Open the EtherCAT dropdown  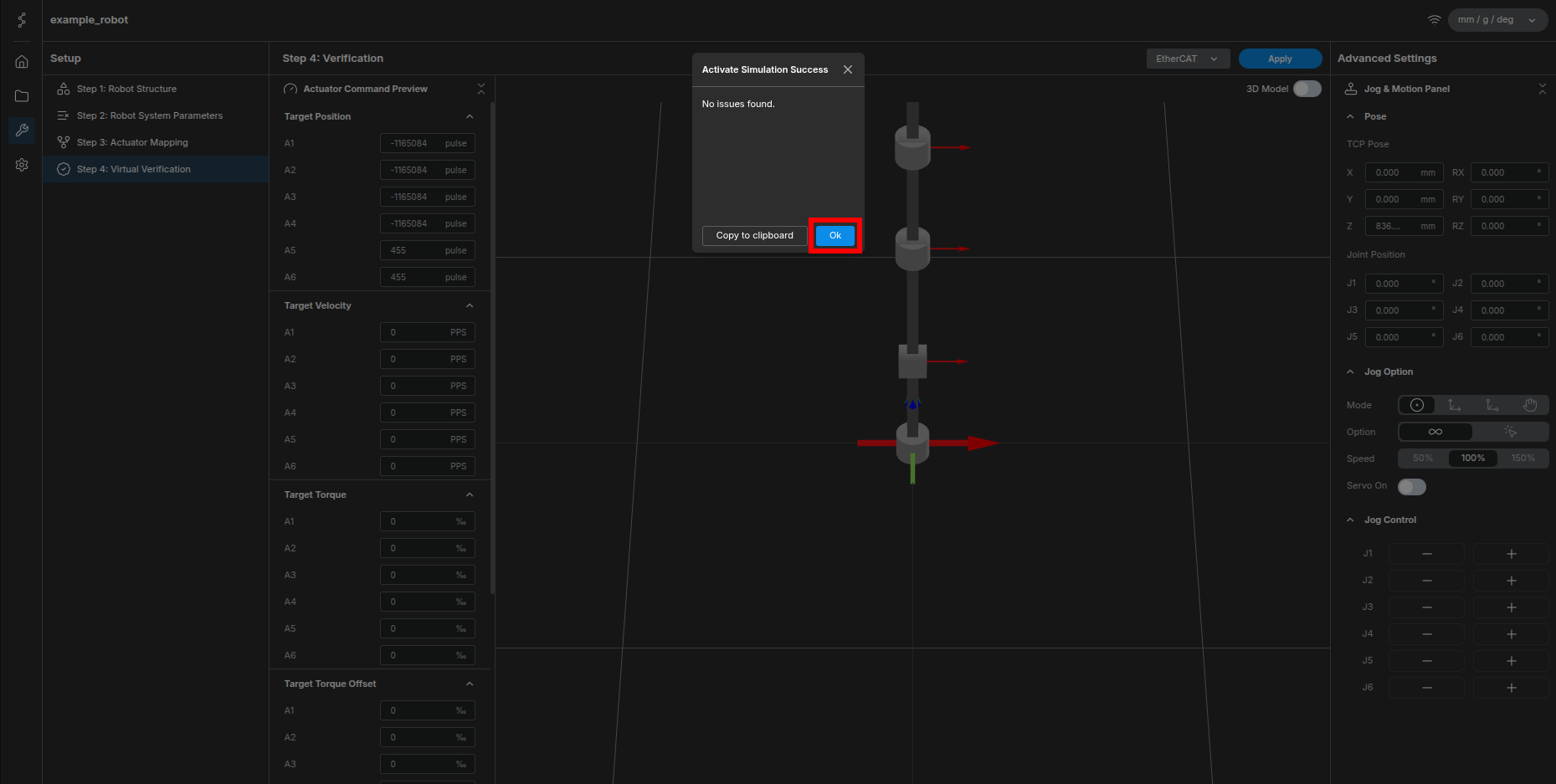click(x=1187, y=59)
